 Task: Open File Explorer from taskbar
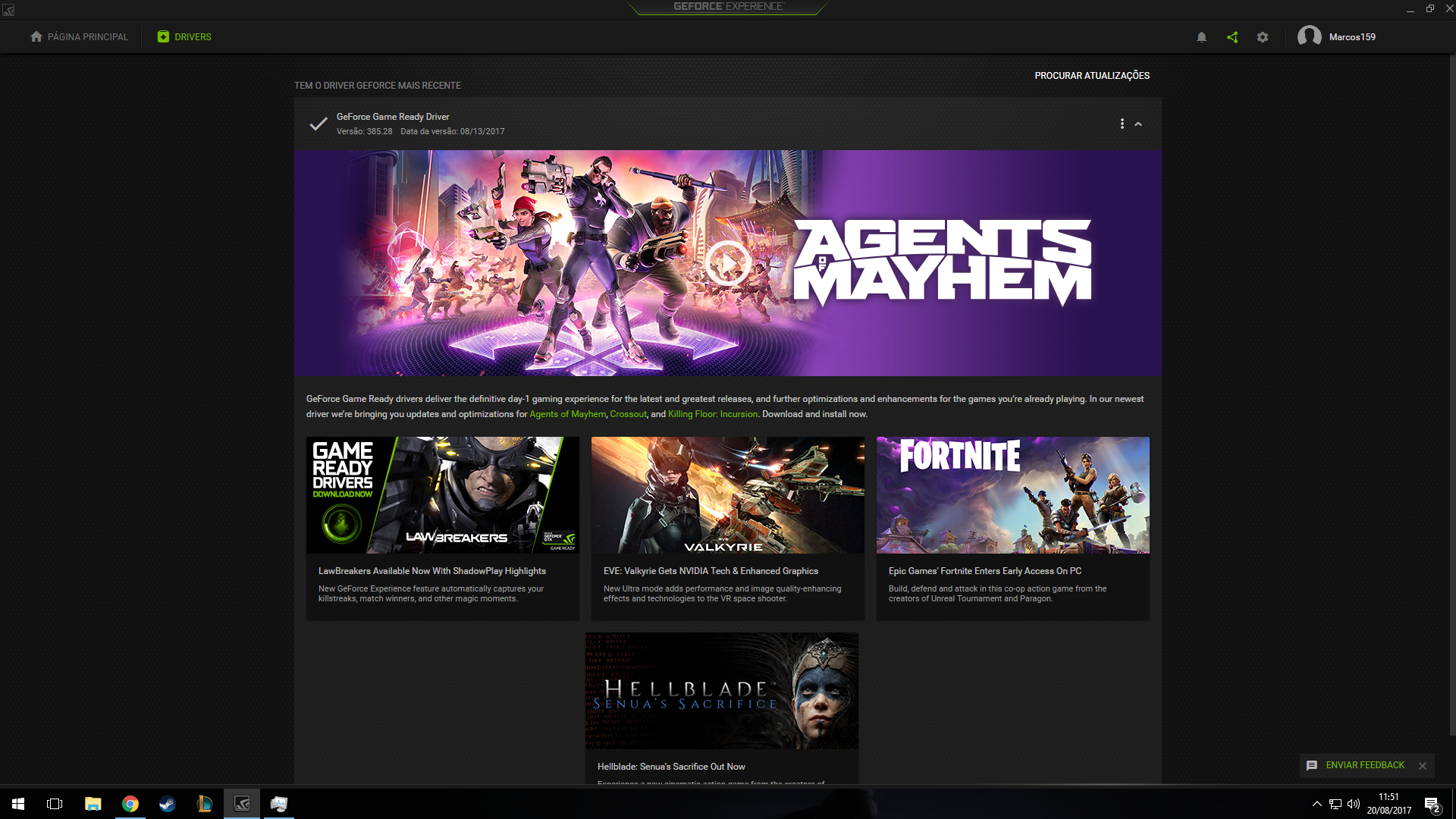coord(93,804)
